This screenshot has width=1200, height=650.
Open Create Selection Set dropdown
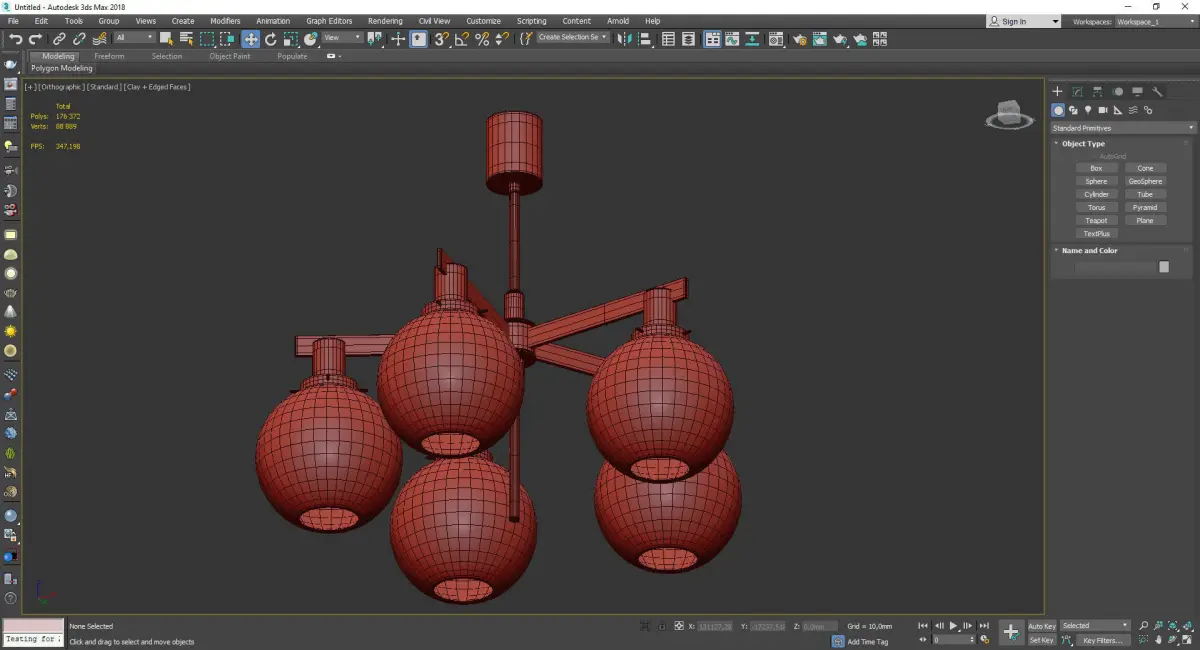click(572, 37)
